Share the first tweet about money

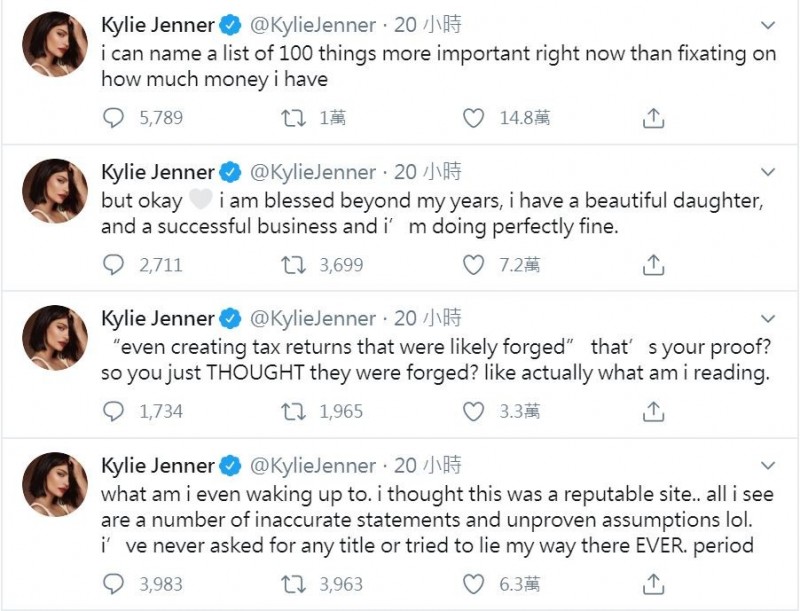click(653, 118)
